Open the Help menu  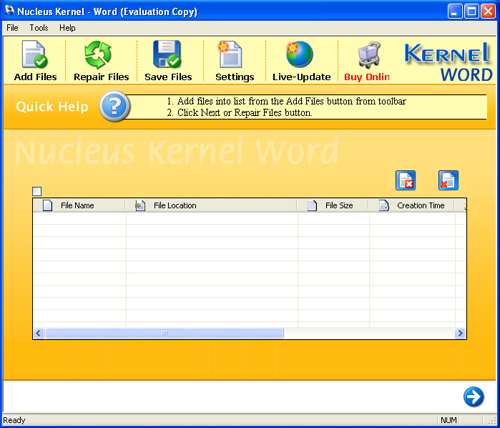67,28
